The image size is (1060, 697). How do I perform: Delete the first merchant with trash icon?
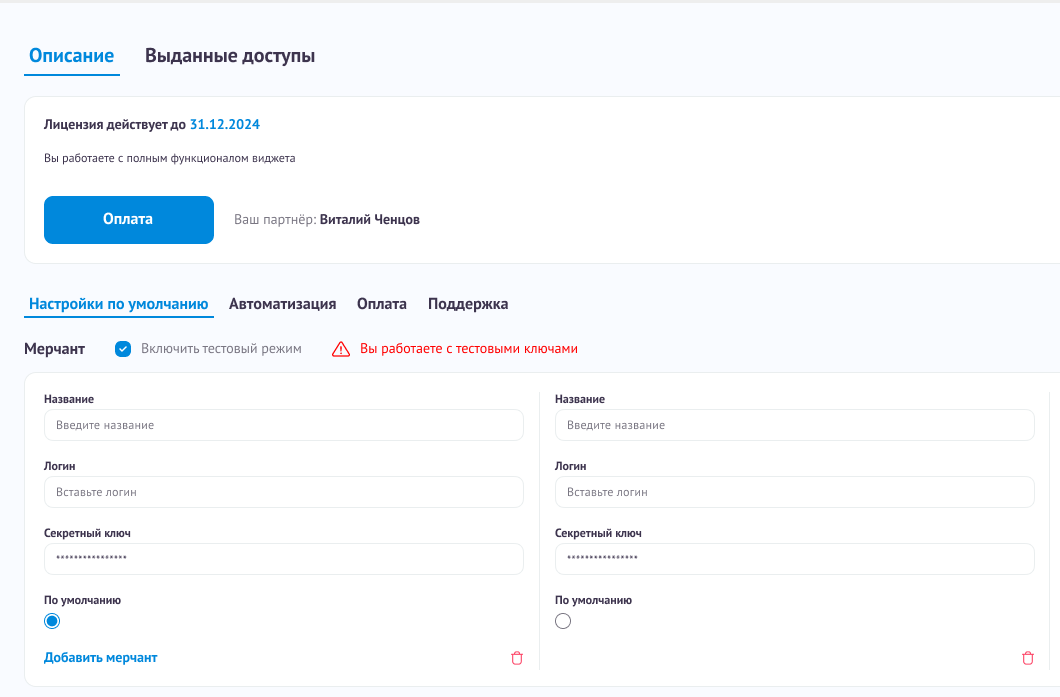pos(517,658)
